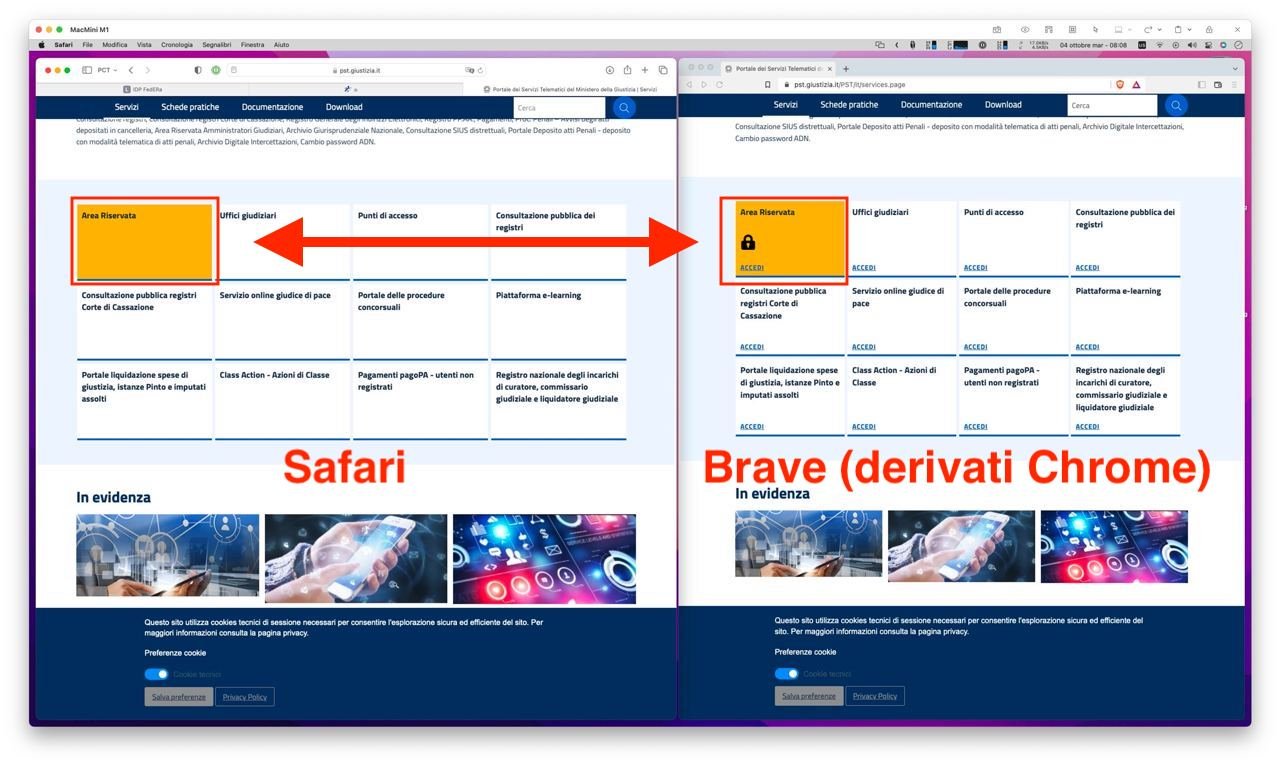Image resolution: width=1280 pixels, height=765 pixels.
Task: Open the Segnalibri menu
Action: (217, 45)
